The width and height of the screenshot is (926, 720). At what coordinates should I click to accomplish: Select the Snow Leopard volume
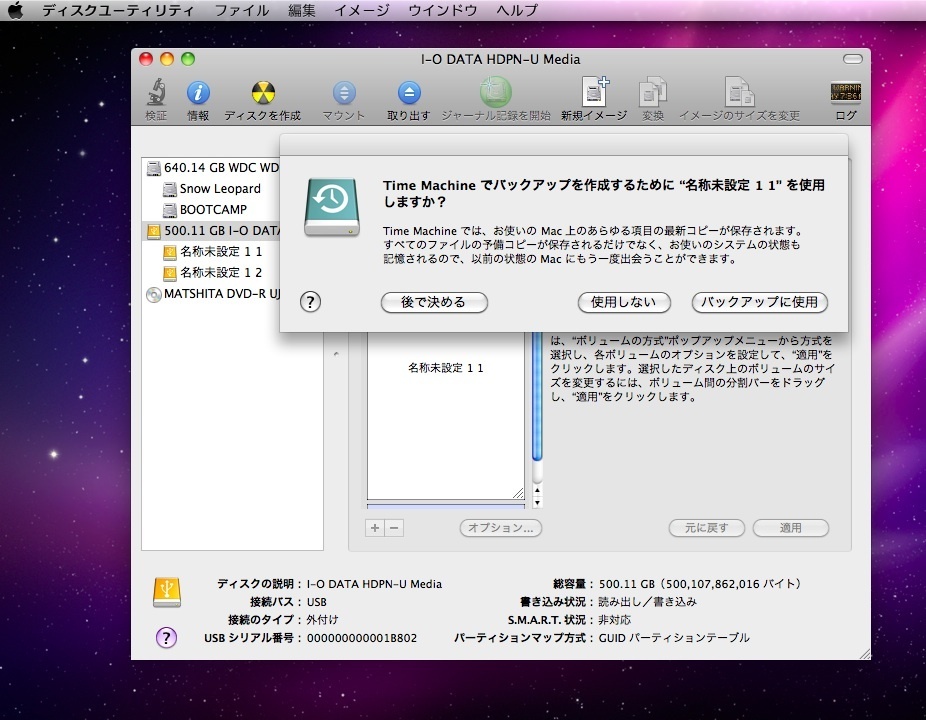(x=219, y=189)
